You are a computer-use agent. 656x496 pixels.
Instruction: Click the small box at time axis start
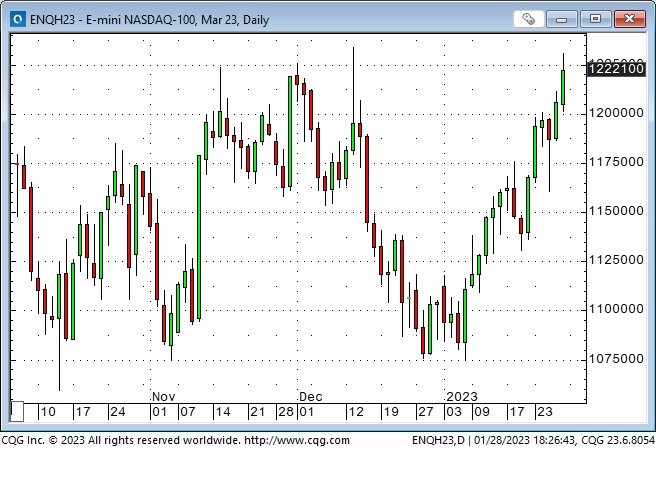pyautogui.click(x=17, y=412)
